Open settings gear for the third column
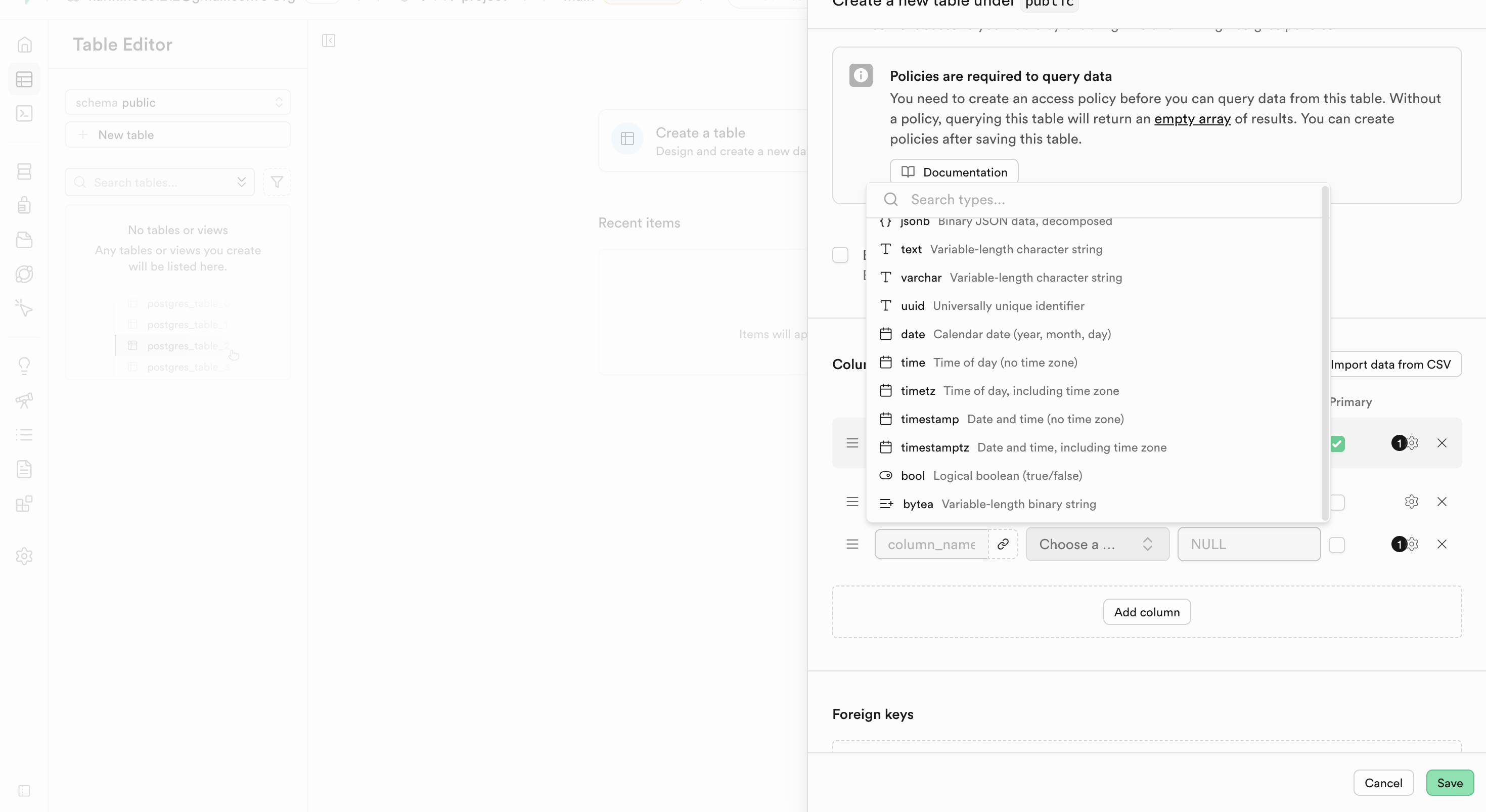This screenshot has width=1486, height=812. pos(1412,544)
